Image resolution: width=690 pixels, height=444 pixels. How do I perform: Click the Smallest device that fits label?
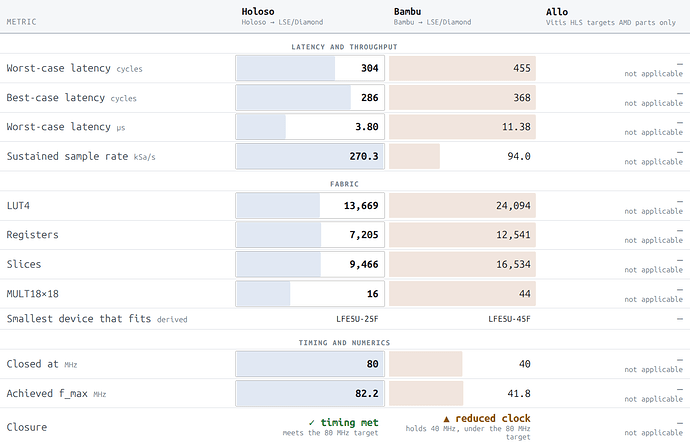tap(79, 319)
